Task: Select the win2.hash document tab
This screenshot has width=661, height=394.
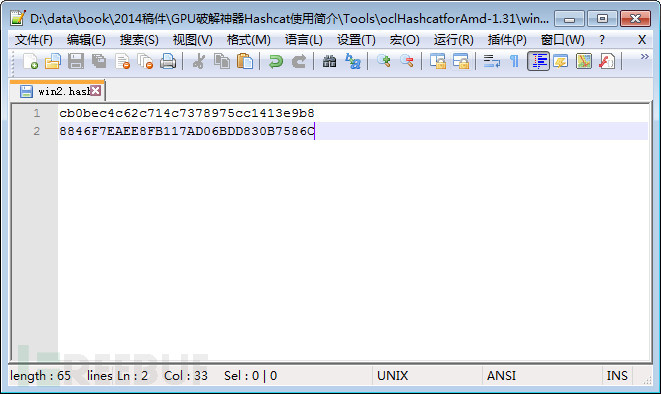Action: (58, 91)
